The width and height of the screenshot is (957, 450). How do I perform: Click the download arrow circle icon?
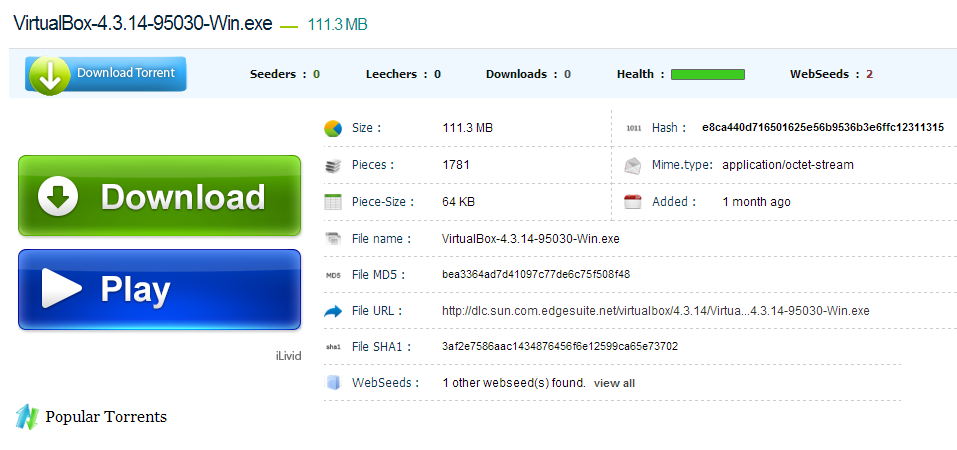point(58,196)
